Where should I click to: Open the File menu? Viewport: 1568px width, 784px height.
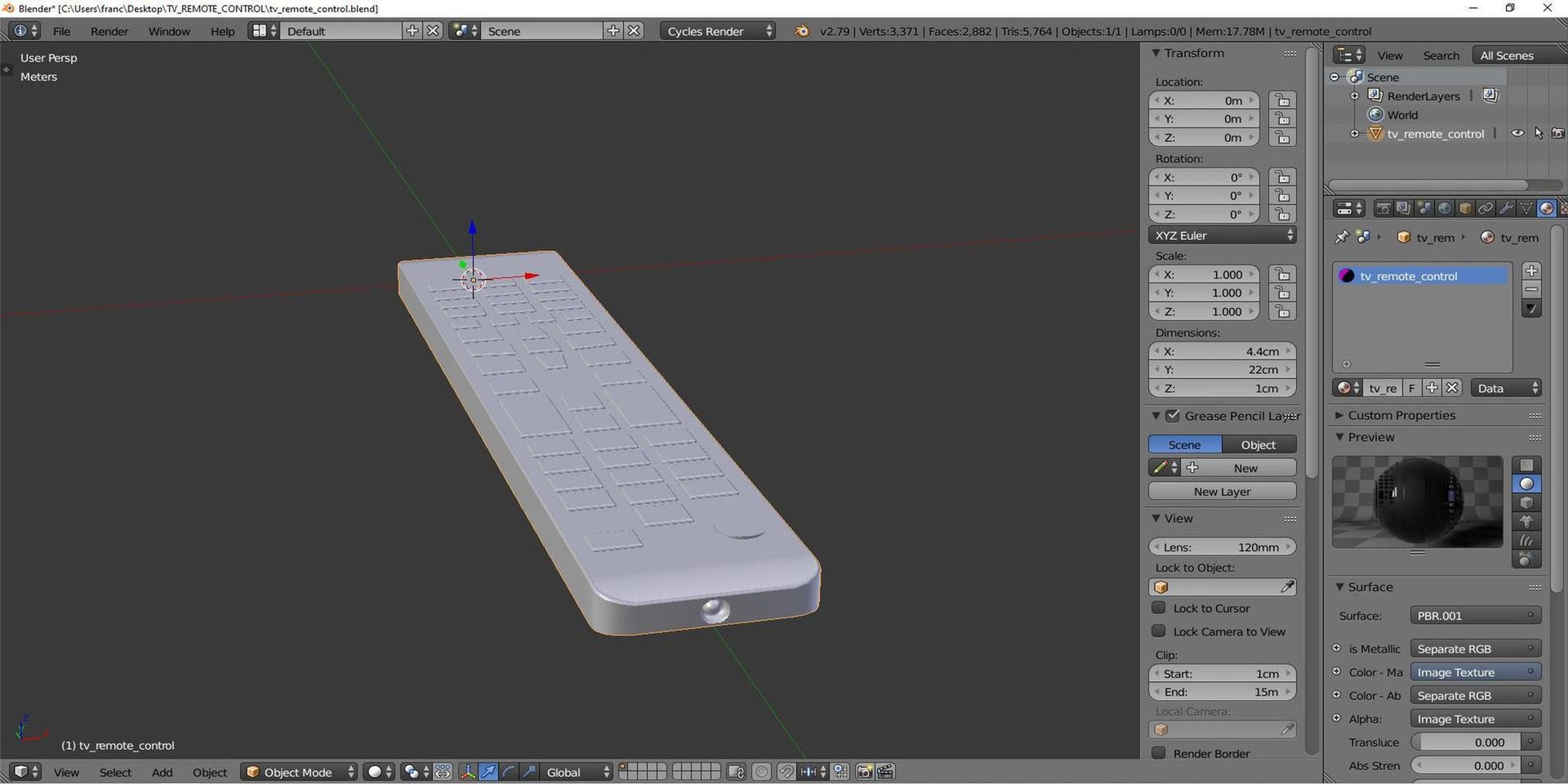point(61,31)
